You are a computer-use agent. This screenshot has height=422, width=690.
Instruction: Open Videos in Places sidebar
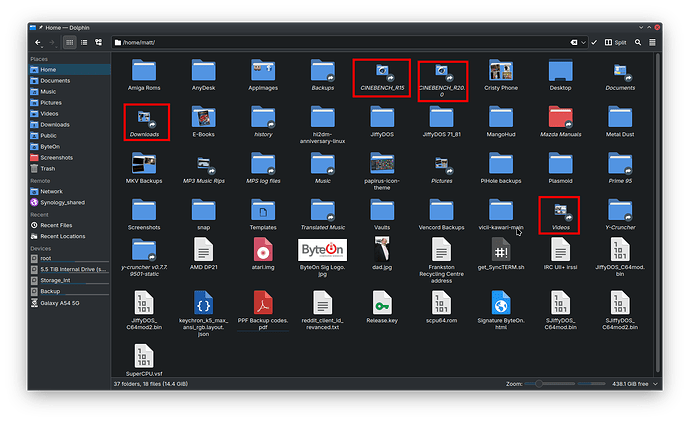pos(70,114)
